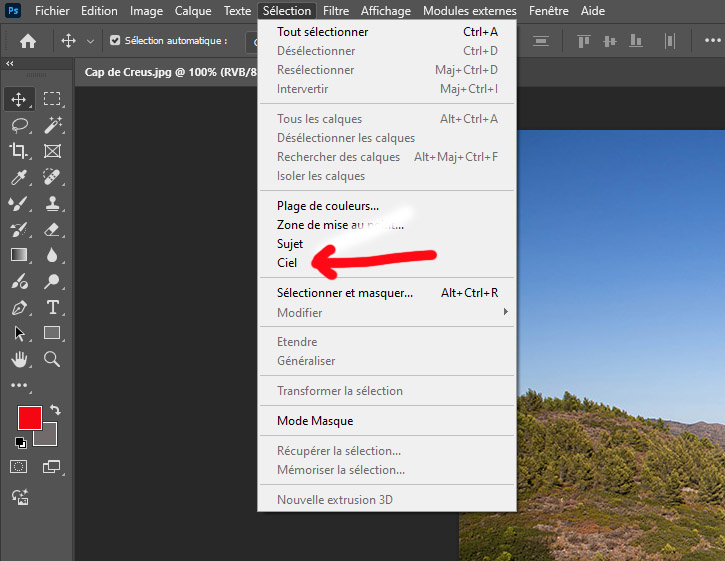Switch to Cap de Creus.jpg document tab
Image resolution: width=725 pixels, height=561 pixels.
pos(170,72)
